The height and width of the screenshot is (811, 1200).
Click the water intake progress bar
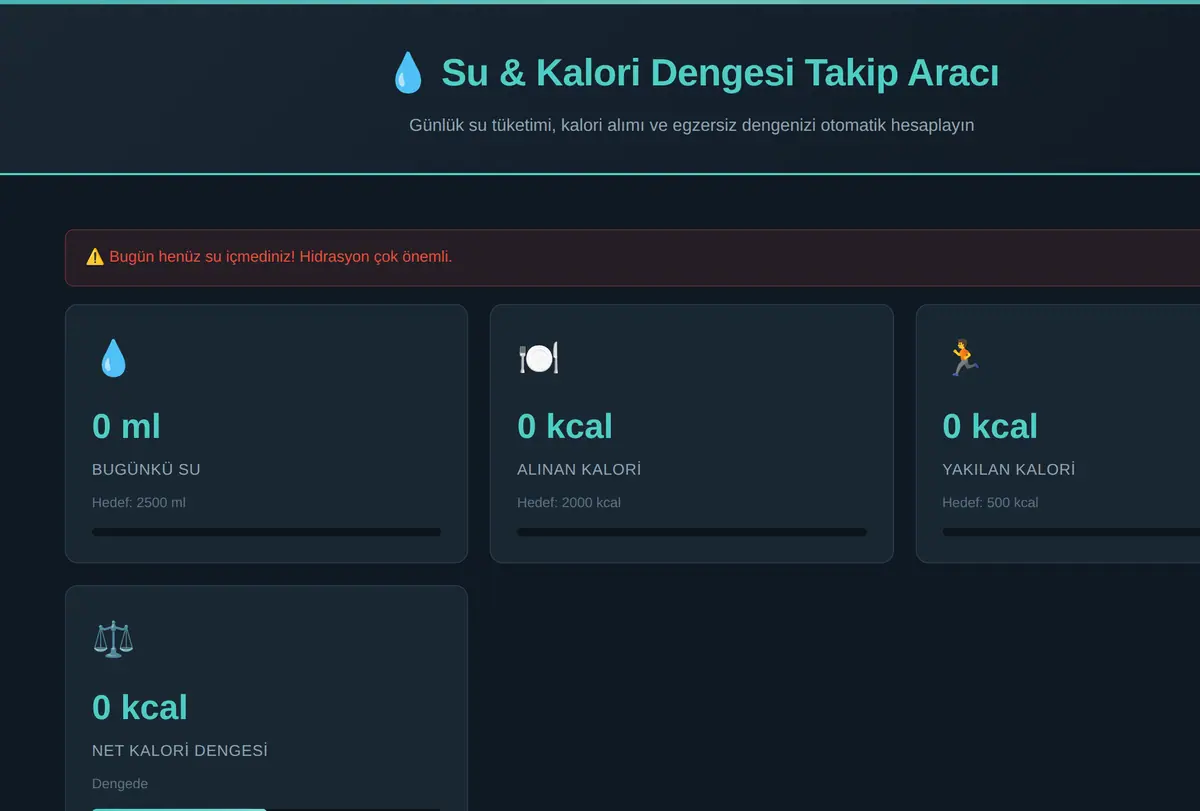[x=266, y=532]
